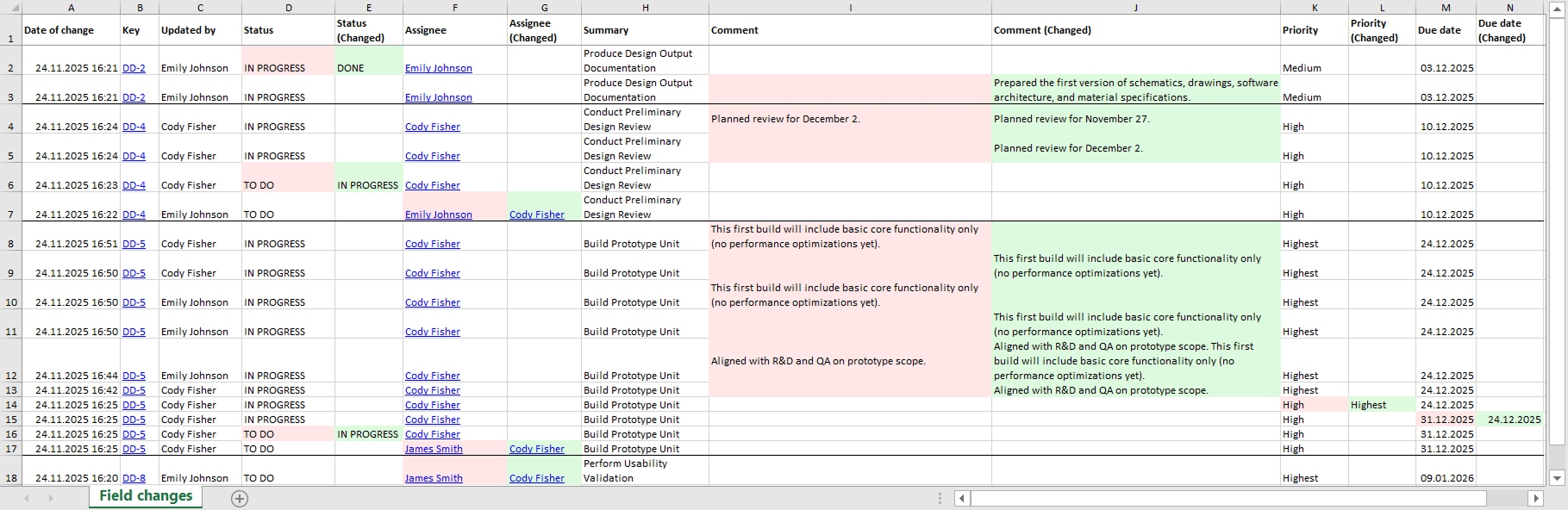Click the previous sheet navigation arrow
This screenshot has width=1568, height=510.
click(27, 498)
